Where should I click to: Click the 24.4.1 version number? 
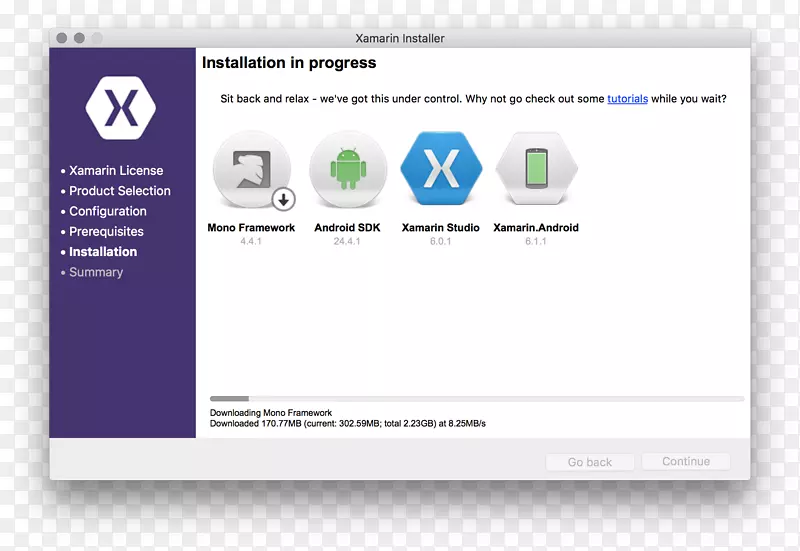[347, 241]
